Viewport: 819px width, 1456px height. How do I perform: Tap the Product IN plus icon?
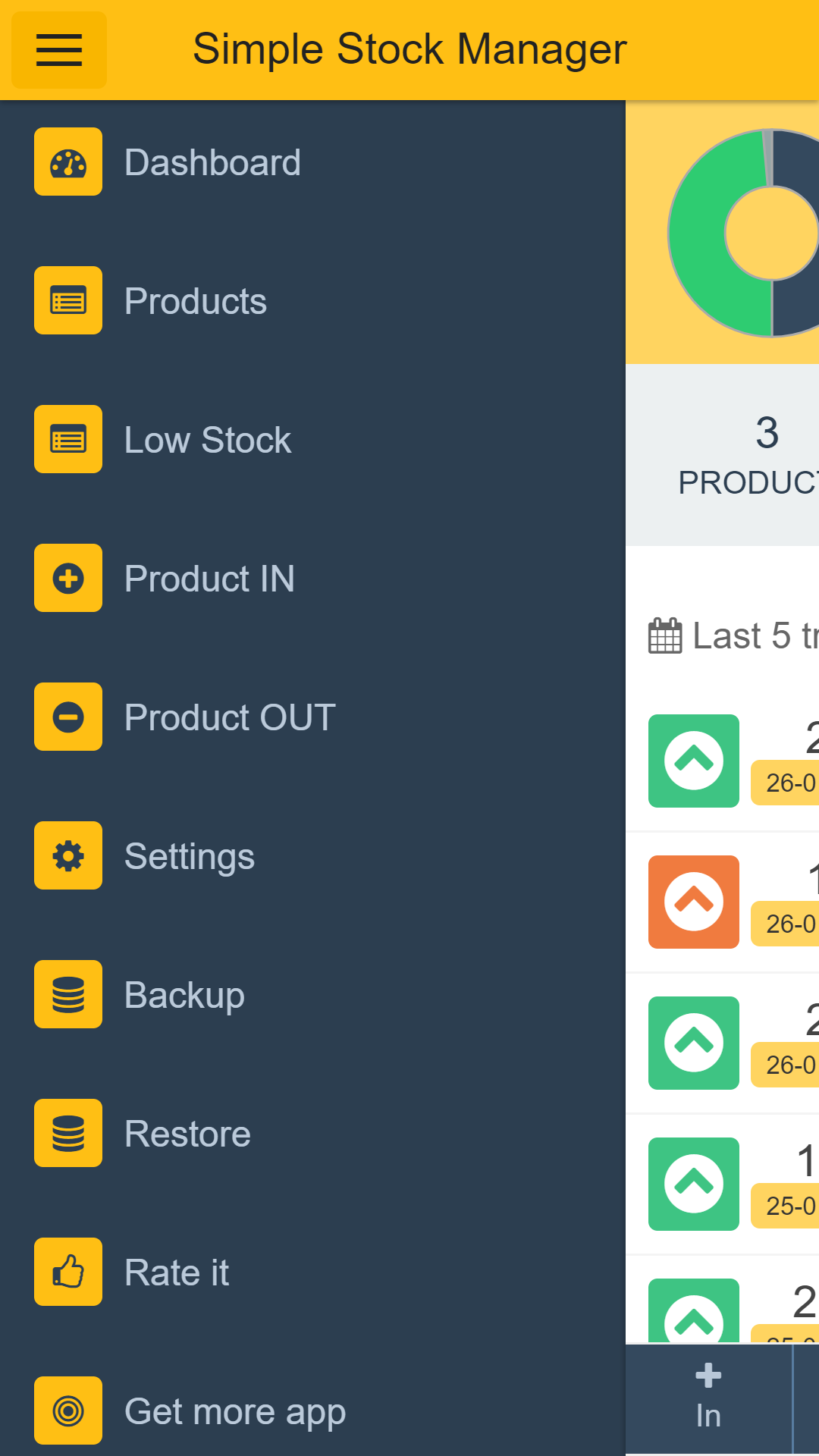68,578
